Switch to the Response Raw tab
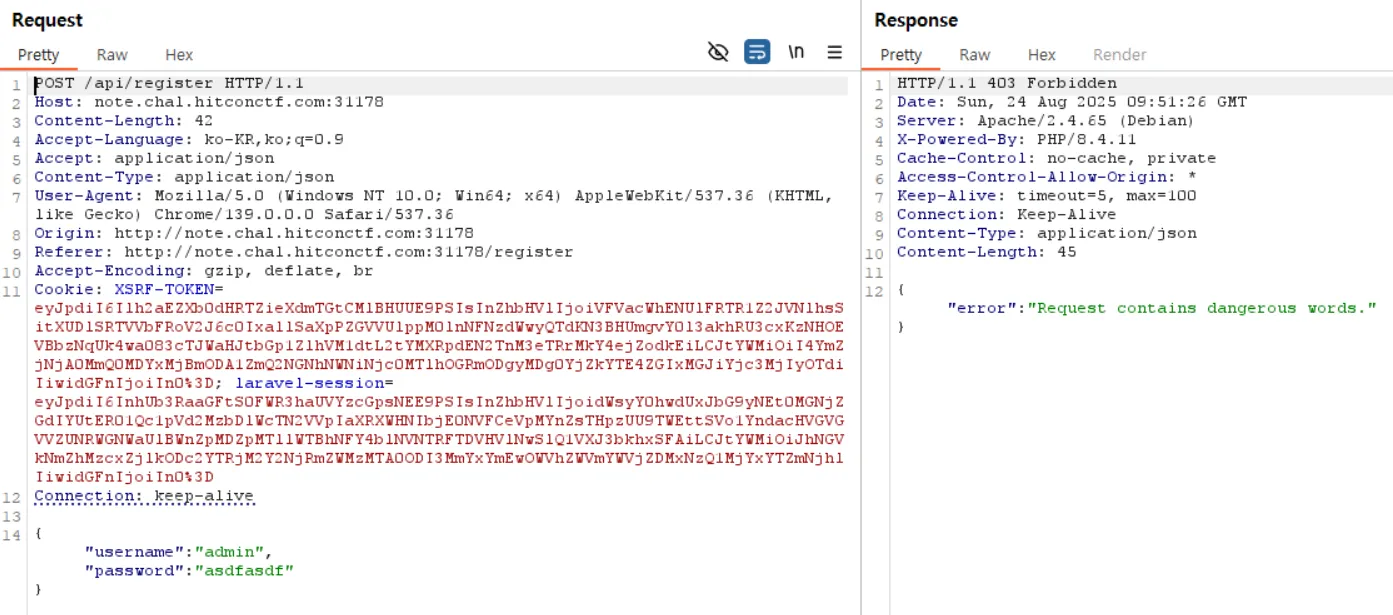The width and height of the screenshot is (1393, 615). tap(974, 55)
